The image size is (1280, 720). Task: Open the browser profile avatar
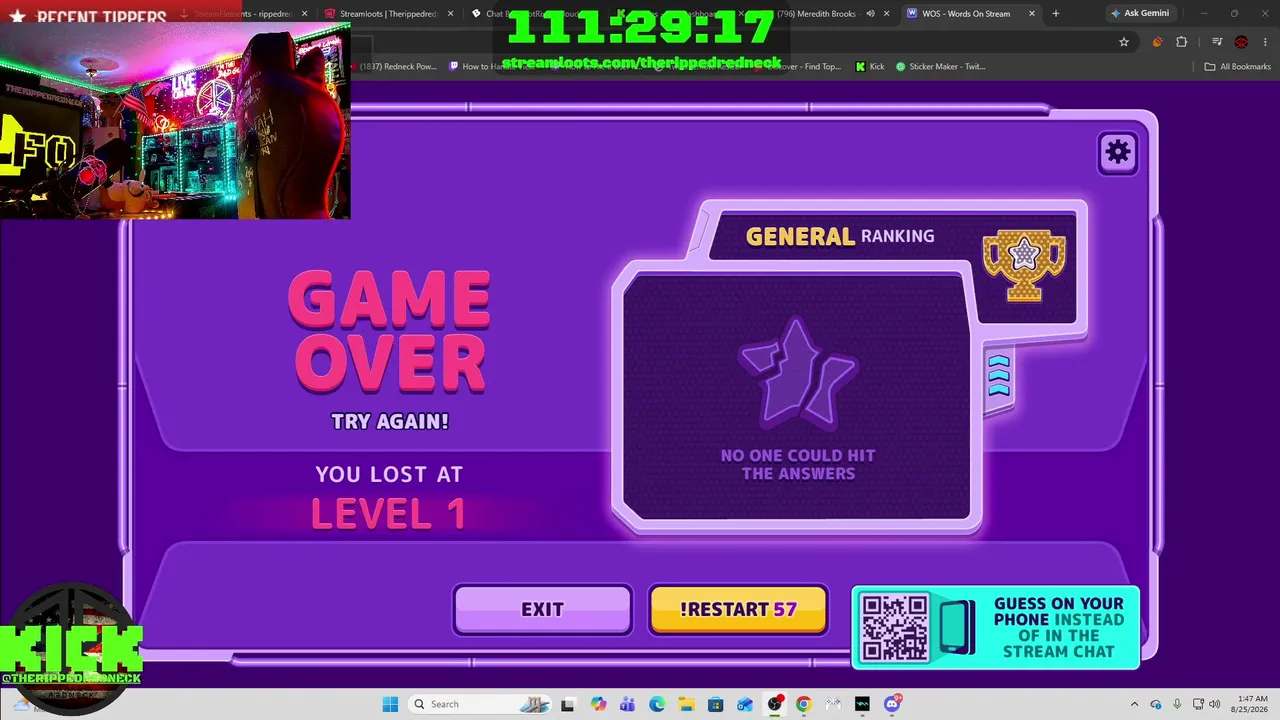coord(1241,42)
